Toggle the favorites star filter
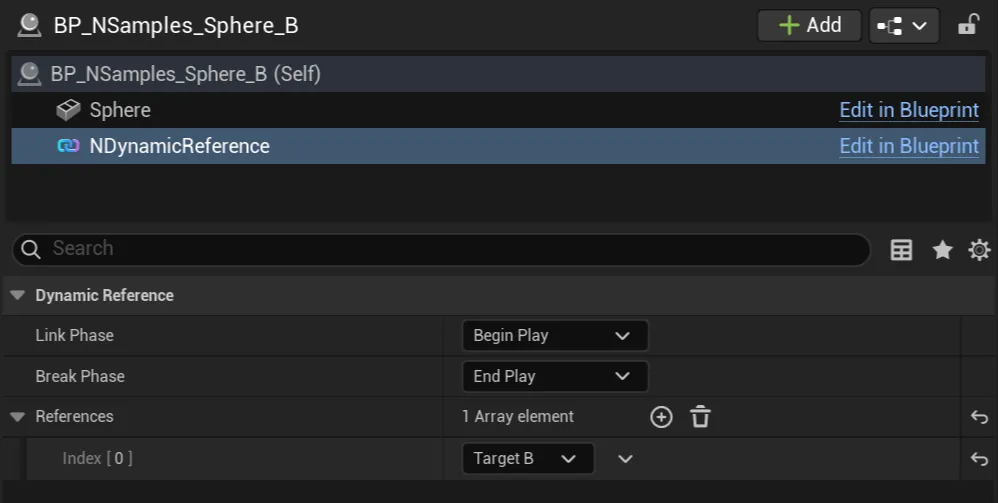This screenshot has height=503, width=998. click(942, 250)
